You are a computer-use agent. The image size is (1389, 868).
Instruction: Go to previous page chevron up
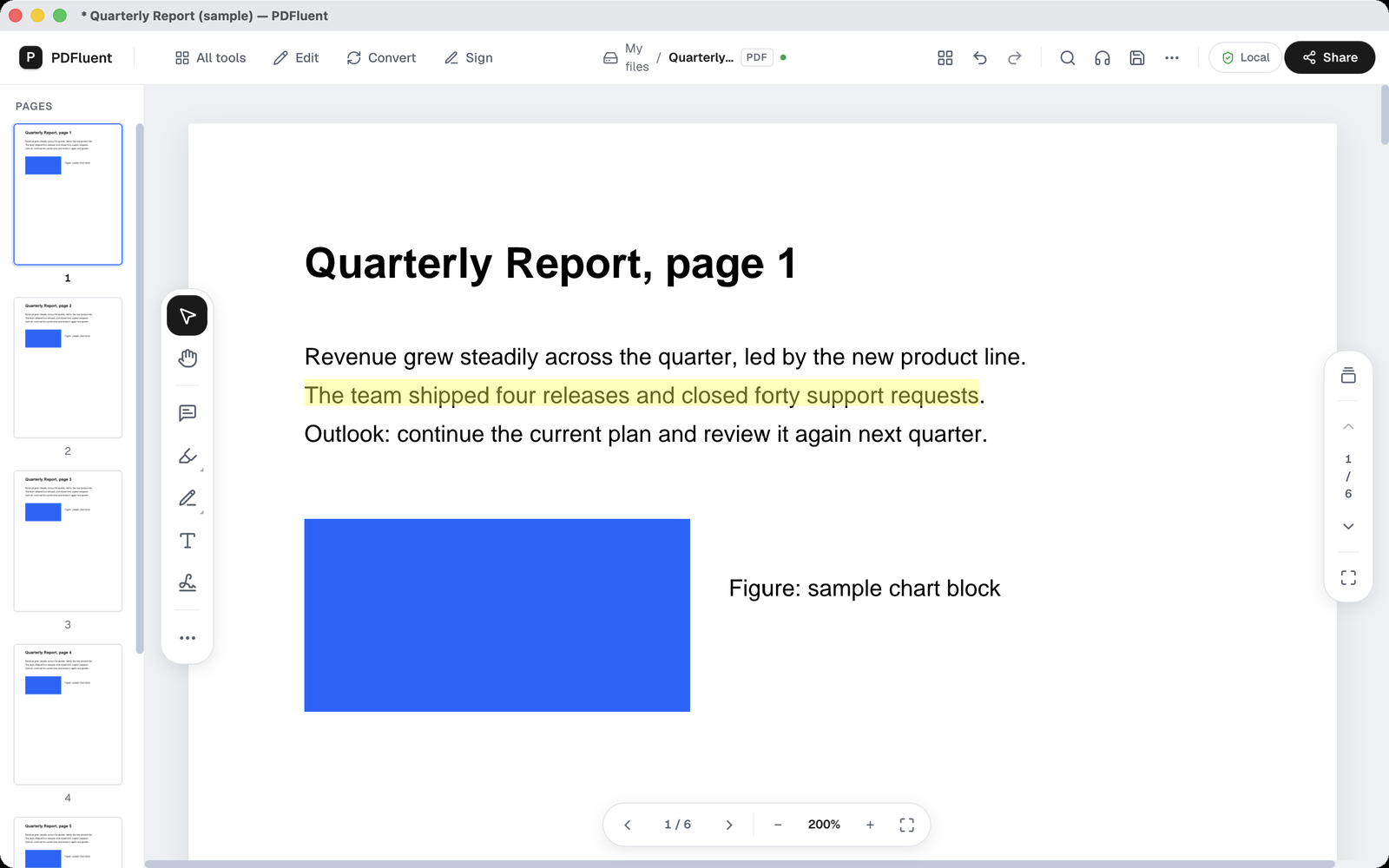click(1348, 426)
